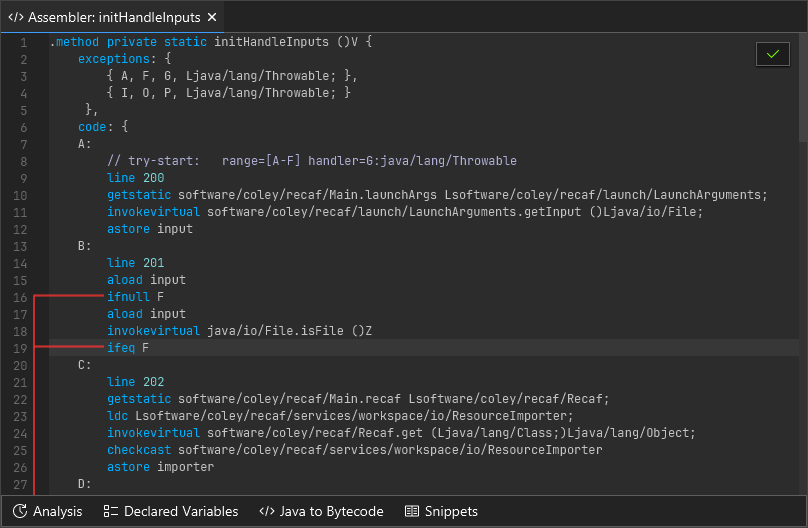Screen dimensions: 808x528
Task: Click the Java to Bytecode code icon
Action: tap(266, 511)
